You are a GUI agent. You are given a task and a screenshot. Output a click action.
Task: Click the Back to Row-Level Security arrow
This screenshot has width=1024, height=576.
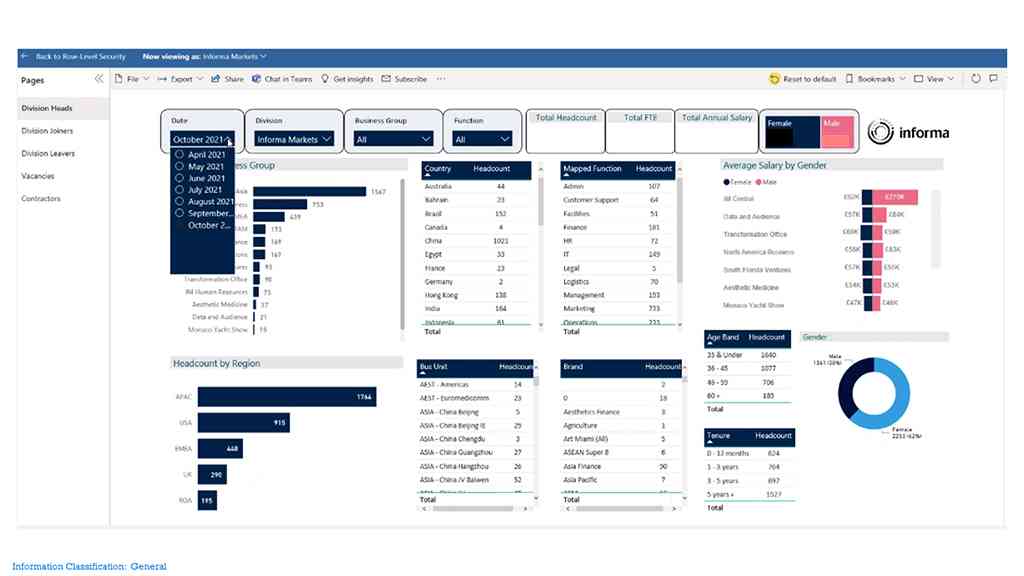click(x=25, y=57)
